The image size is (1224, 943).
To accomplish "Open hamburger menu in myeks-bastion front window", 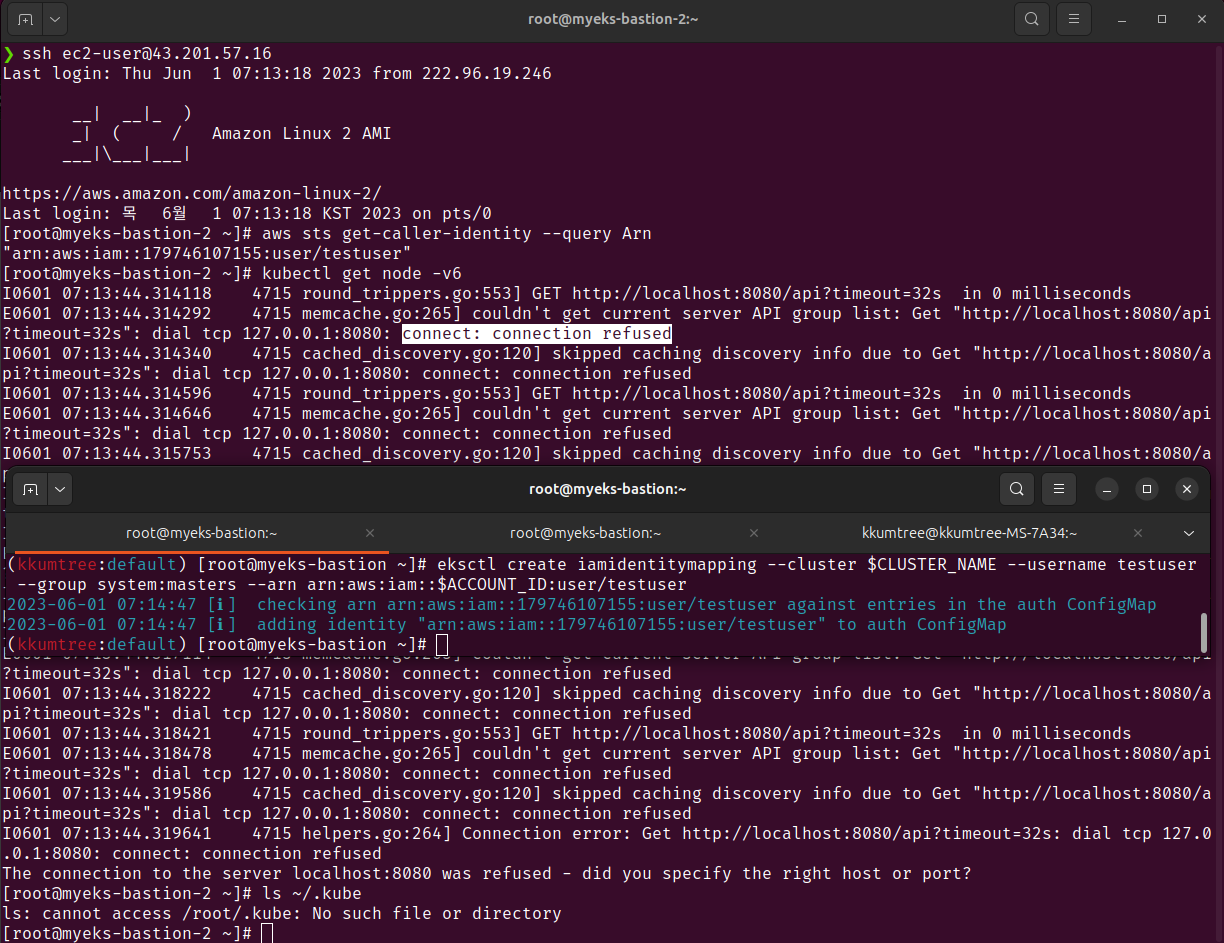I will pos(1059,489).
